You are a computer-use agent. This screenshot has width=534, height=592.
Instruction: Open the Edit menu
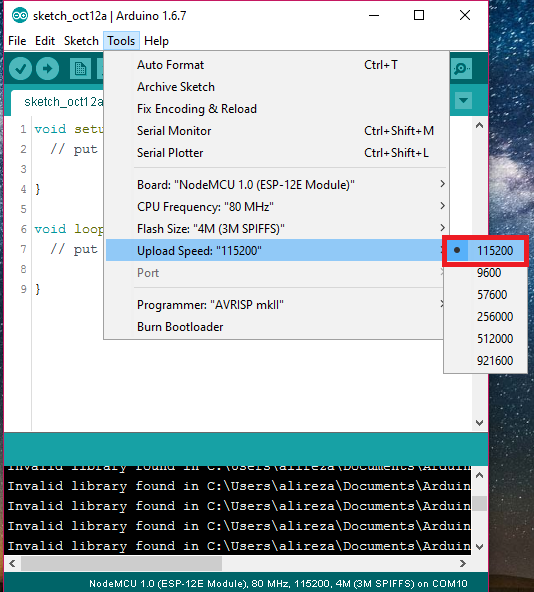[45, 41]
